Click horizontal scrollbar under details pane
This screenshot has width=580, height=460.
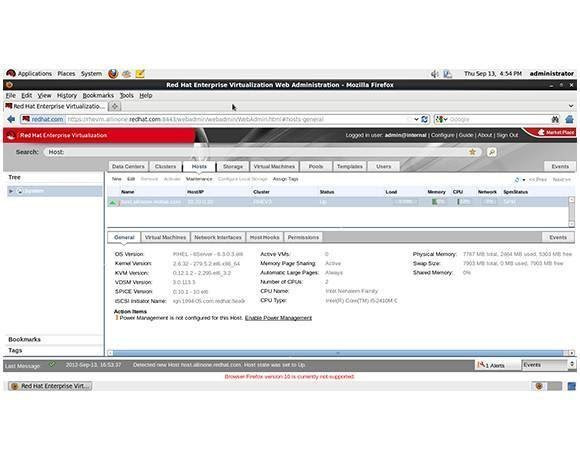(x=340, y=353)
